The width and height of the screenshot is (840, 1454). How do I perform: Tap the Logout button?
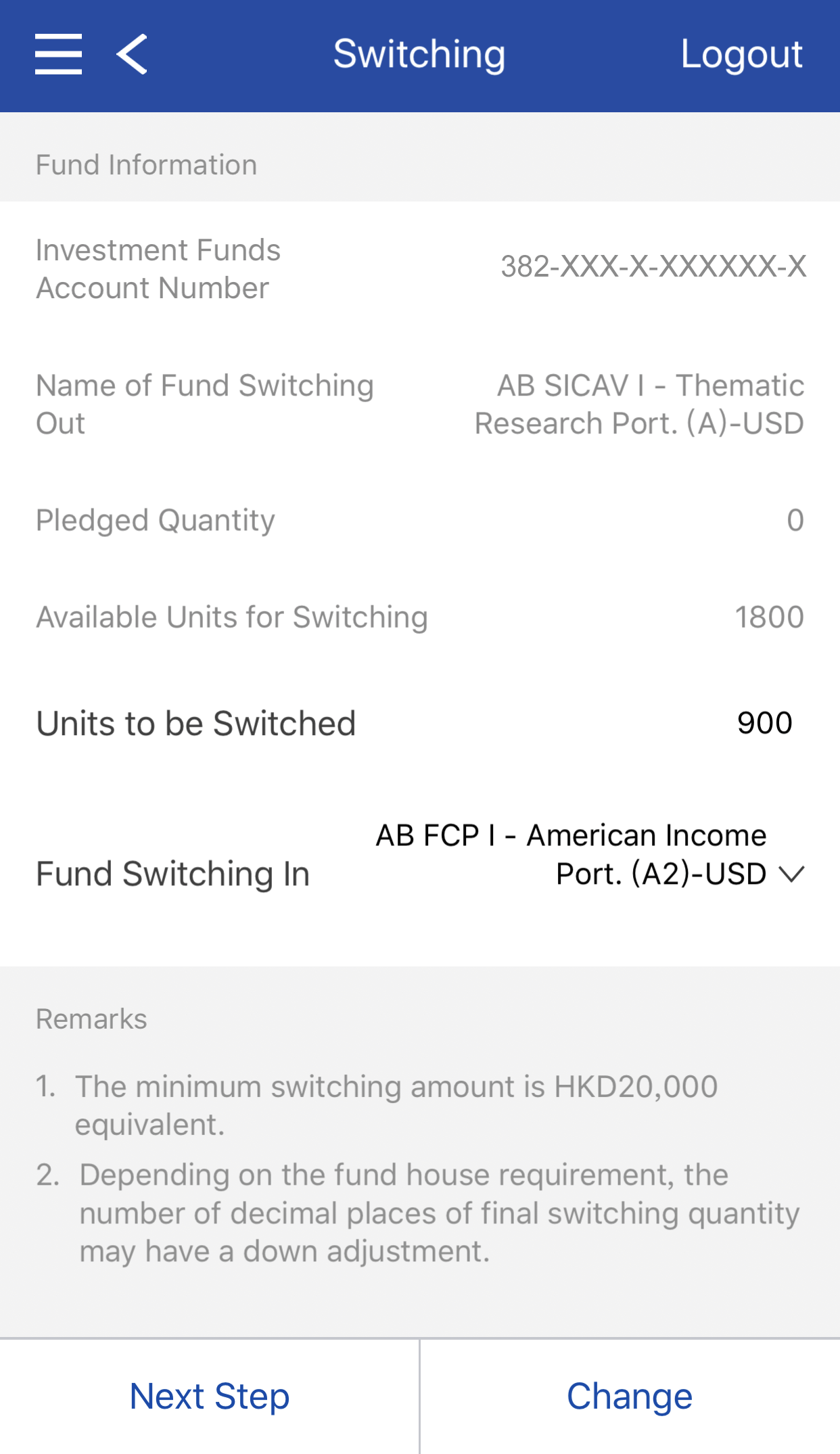point(741,54)
